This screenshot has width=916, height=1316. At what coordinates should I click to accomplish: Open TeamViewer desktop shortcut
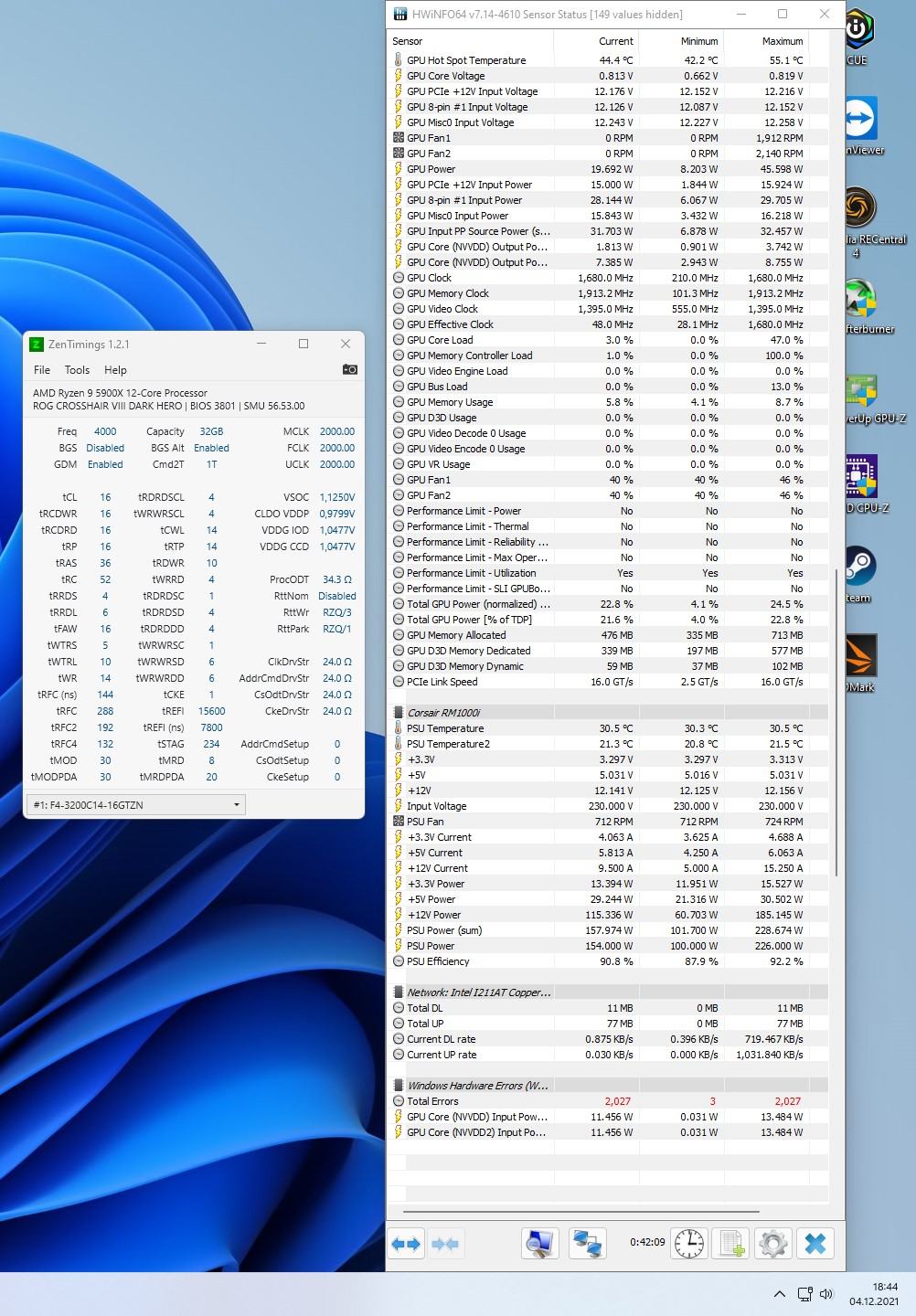coord(864,126)
